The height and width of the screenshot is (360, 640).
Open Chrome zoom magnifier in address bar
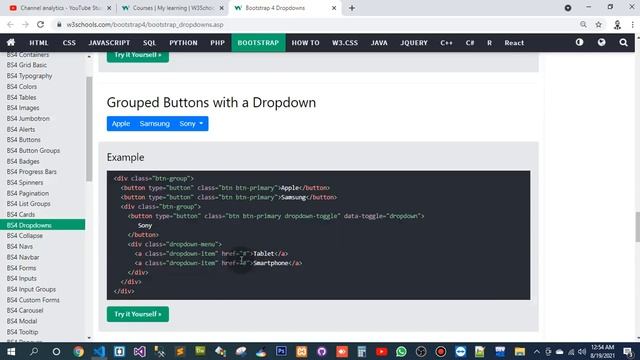(x=583, y=24)
